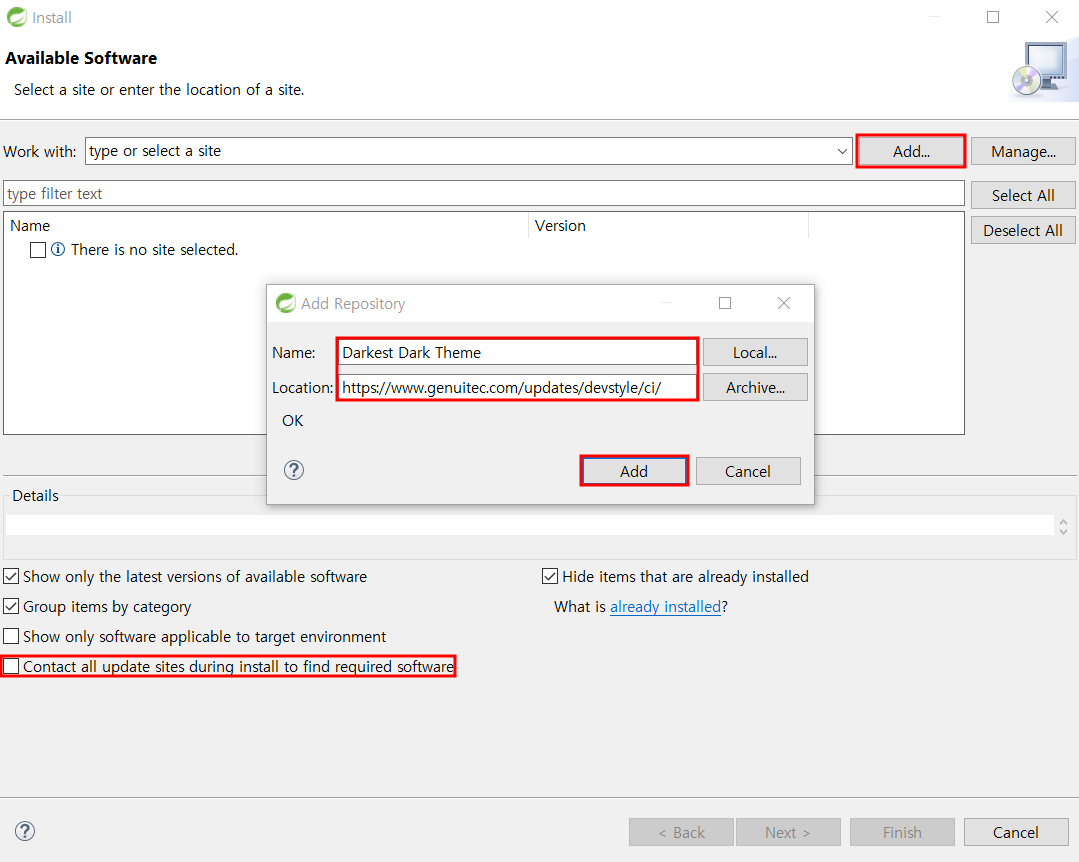Image resolution: width=1079 pixels, height=862 pixels.
Task: Maximize the Install window
Action: click(992, 17)
